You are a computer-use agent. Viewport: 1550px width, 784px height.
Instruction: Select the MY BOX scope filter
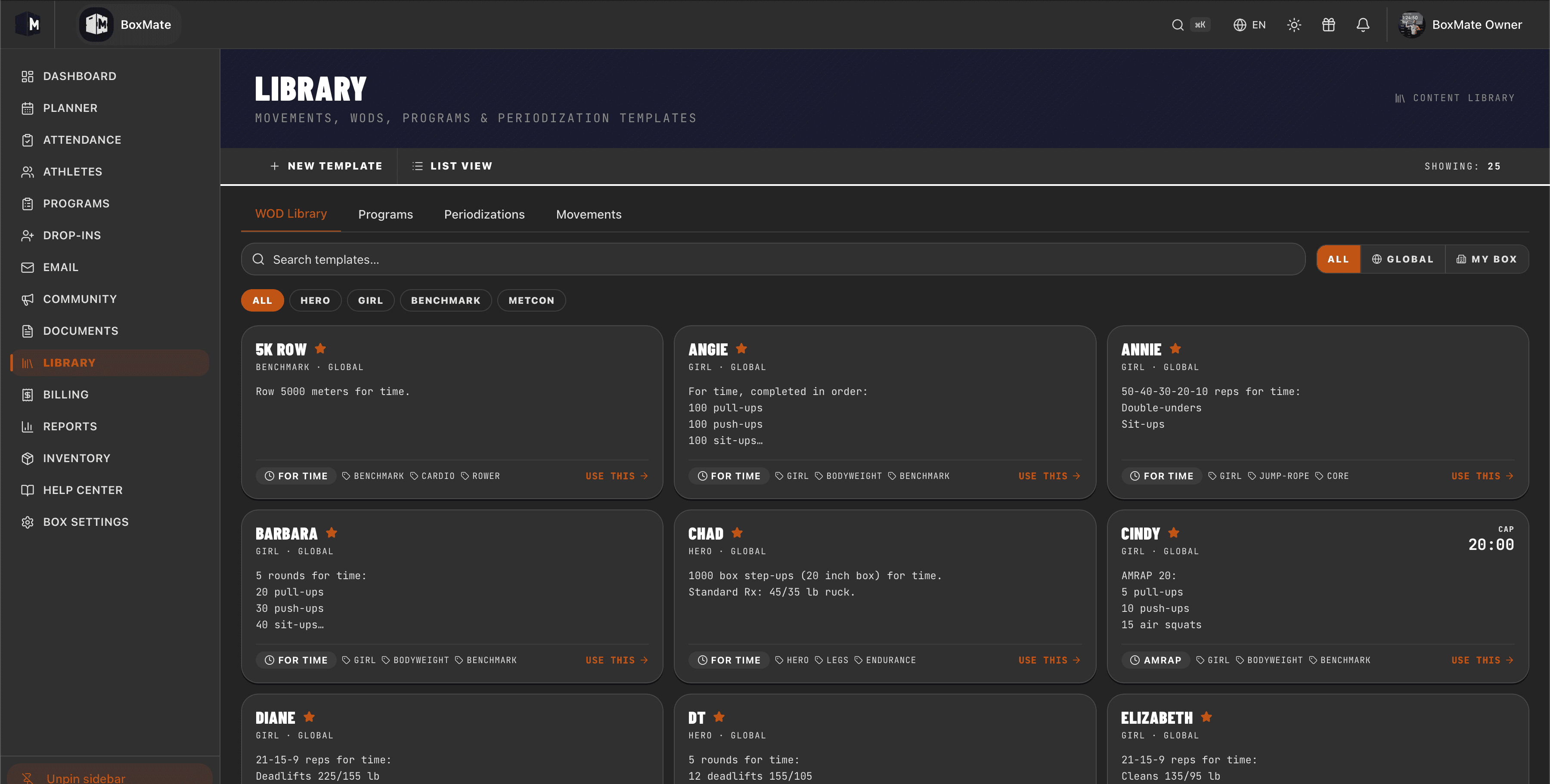click(1487, 259)
